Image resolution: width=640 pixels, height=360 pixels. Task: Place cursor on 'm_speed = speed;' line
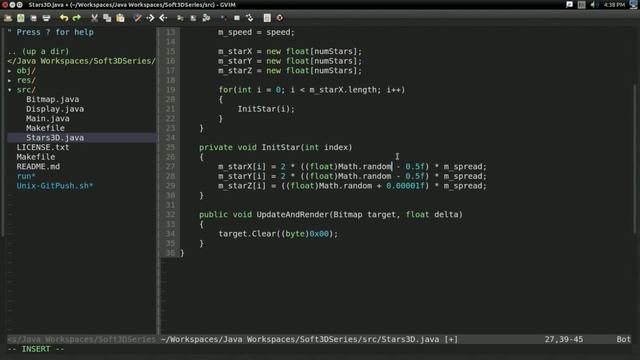point(256,32)
